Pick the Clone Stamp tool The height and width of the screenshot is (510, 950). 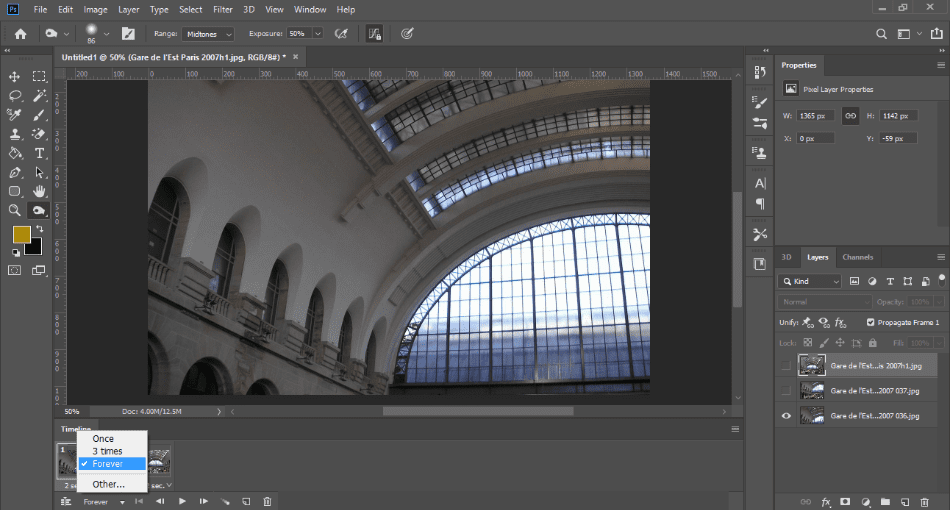click(16, 134)
